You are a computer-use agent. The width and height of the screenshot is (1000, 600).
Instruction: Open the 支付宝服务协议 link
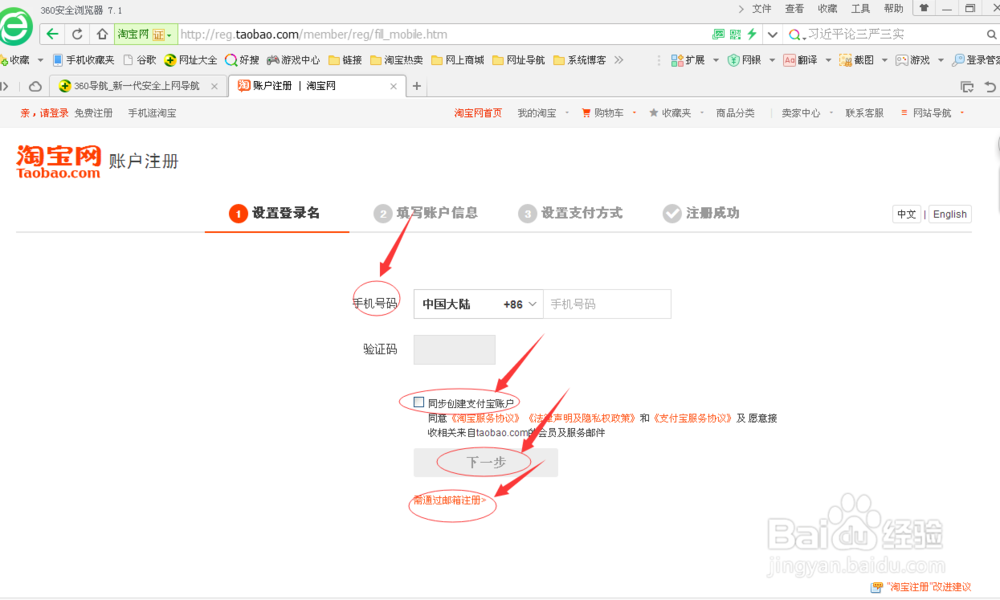pos(693,418)
